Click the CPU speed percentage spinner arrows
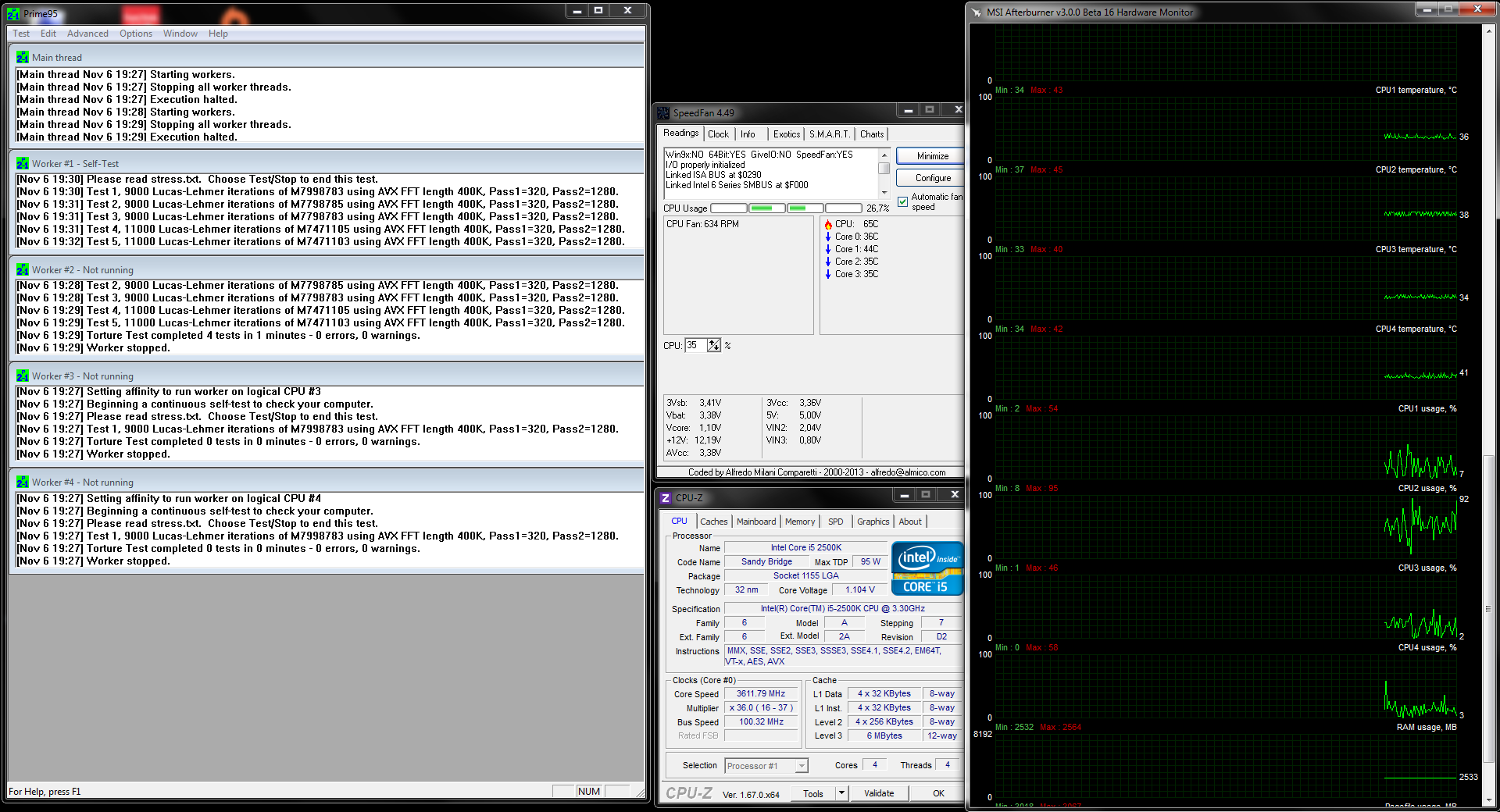This screenshot has width=1500, height=812. coord(714,345)
